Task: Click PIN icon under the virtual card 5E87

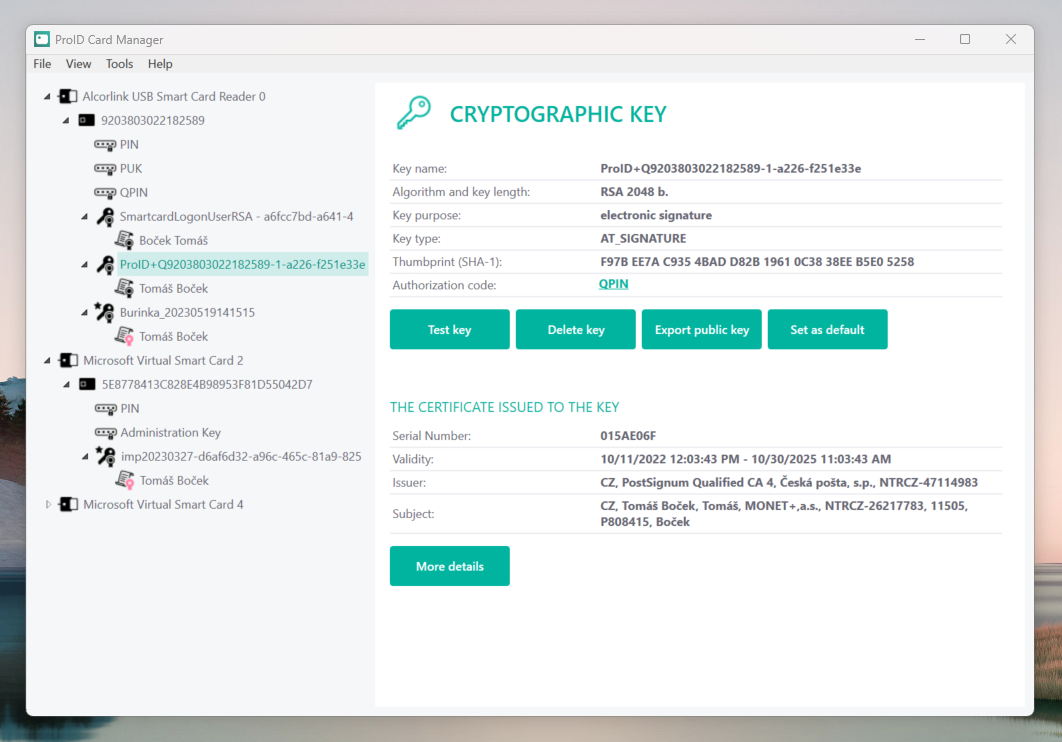Action: [x=106, y=409]
